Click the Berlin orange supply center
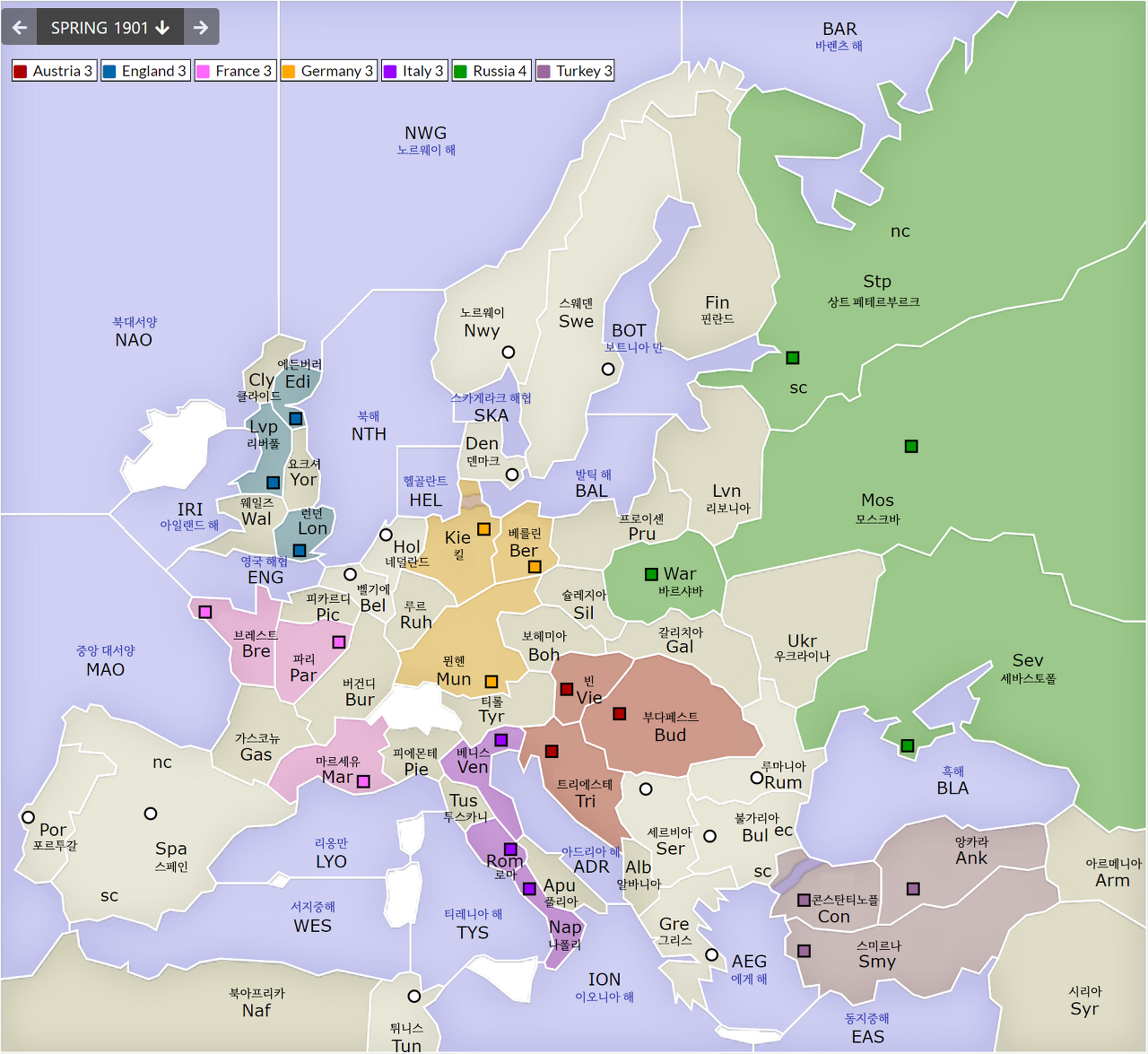The width and height of the screenshot is (1148, 1054). click(535, 567)
